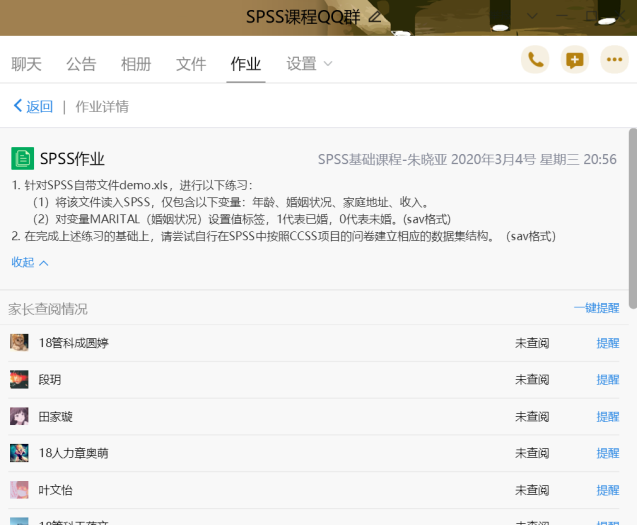
Task: Click the 作业详情 breadcrumb label
Action: tap(102, 106)
